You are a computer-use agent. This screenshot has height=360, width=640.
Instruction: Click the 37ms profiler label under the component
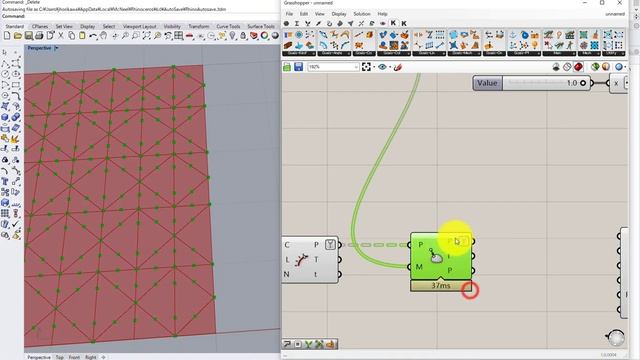coord(441,286)
